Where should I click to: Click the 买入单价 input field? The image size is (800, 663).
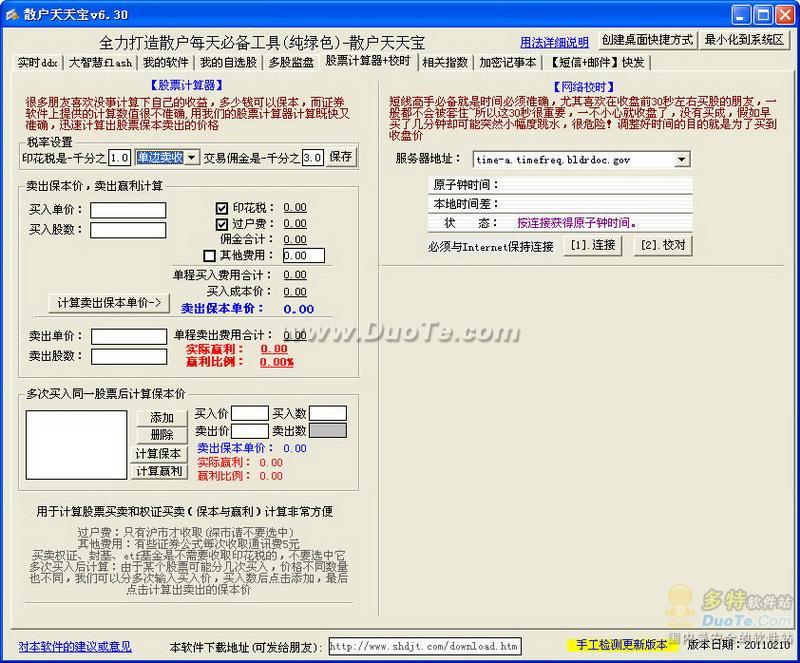(x=128, y=210)
